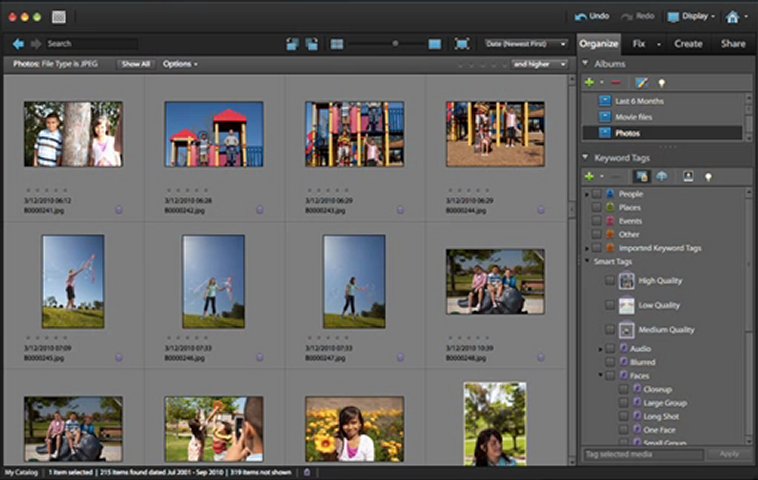Expand the Audio smart tag group

[x=600, y=349]
